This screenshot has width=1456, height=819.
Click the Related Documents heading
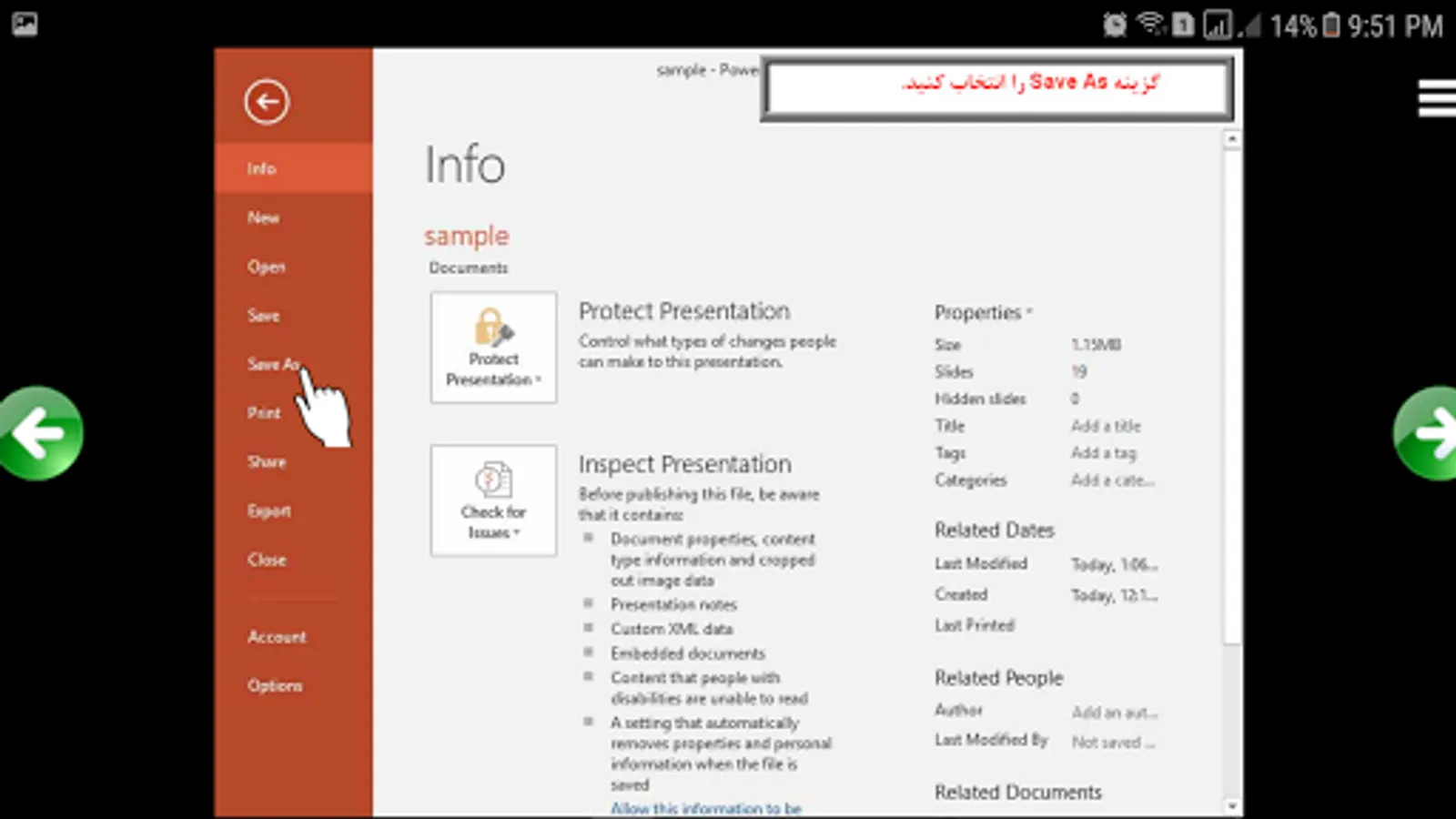coord(1018,793)
